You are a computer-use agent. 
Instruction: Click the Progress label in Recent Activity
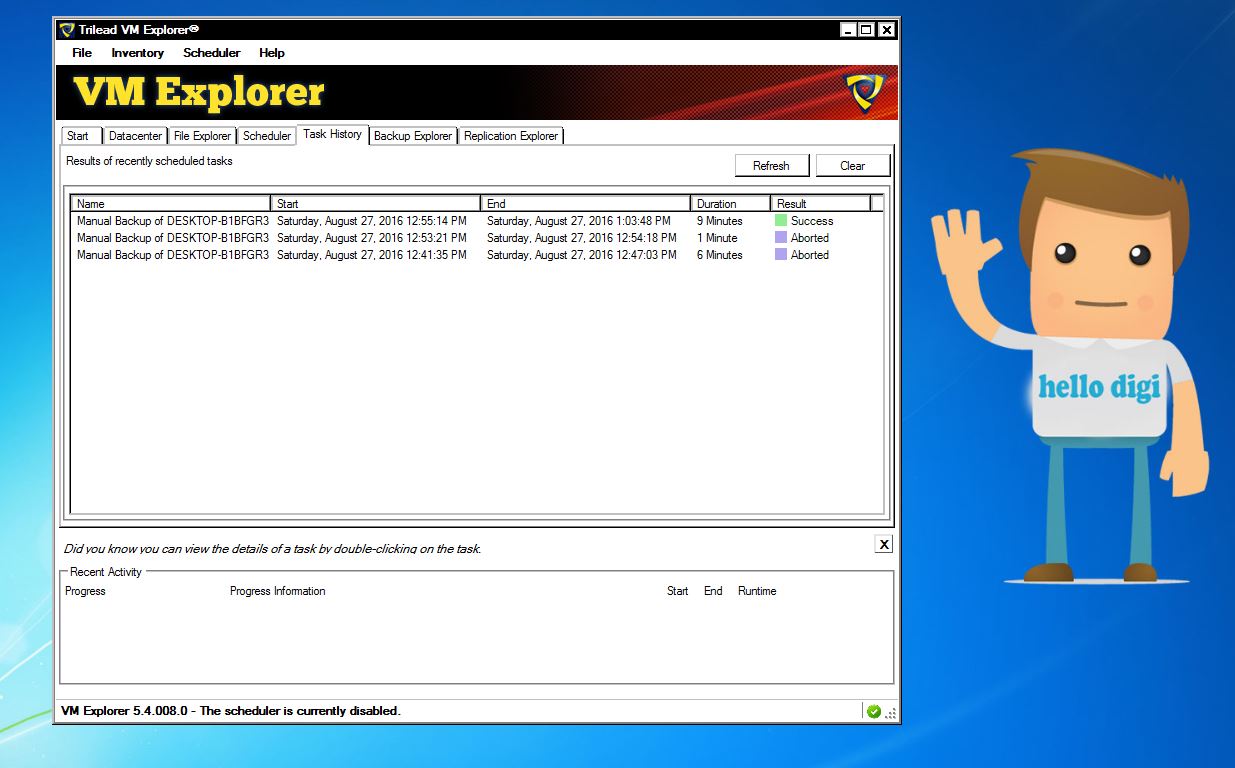[85, 591]
